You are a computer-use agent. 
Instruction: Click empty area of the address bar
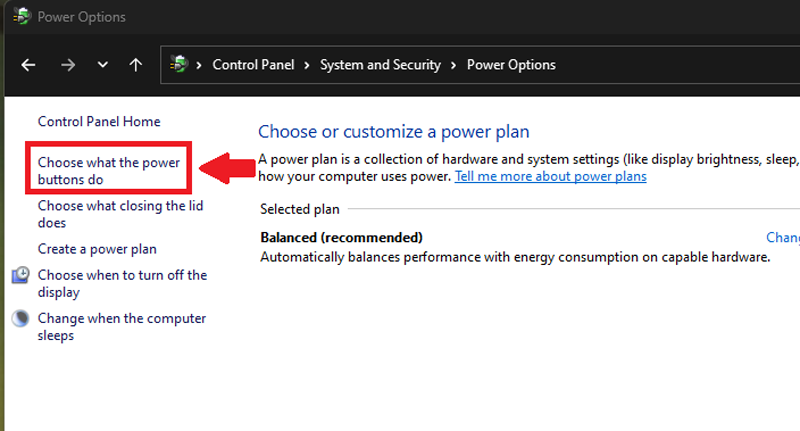pos(680,65)
